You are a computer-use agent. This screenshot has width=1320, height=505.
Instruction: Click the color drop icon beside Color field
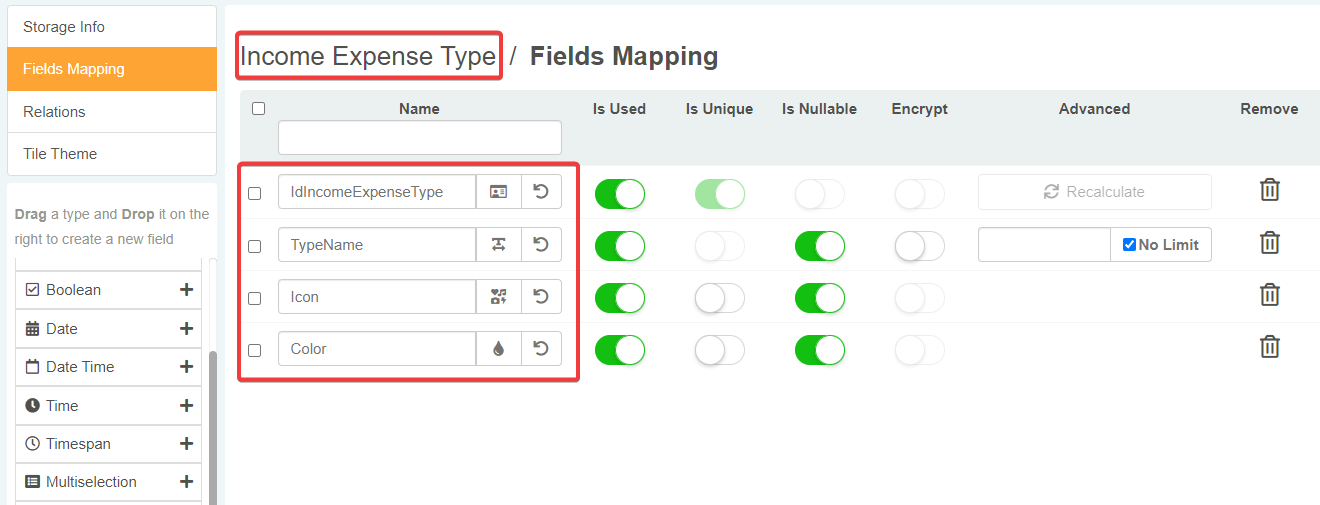pos(498,349)
